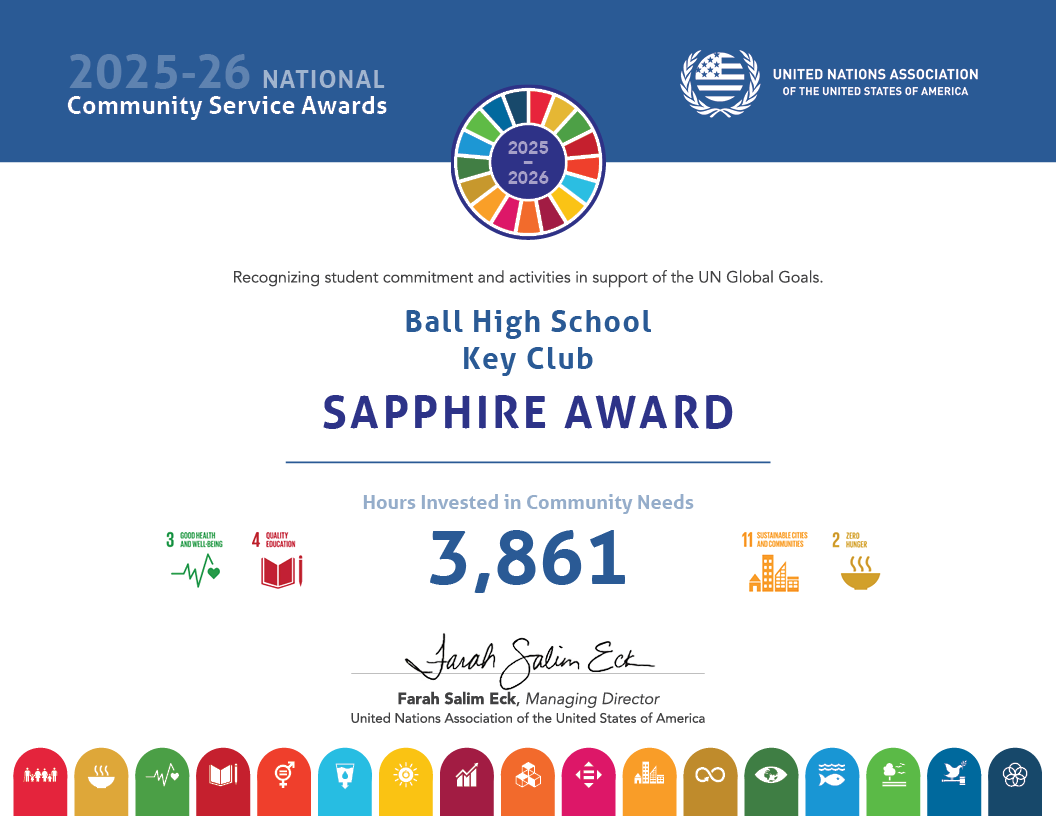
Task: Click the goal 11 Sustainable Cities icon
Action: [774, 562]
